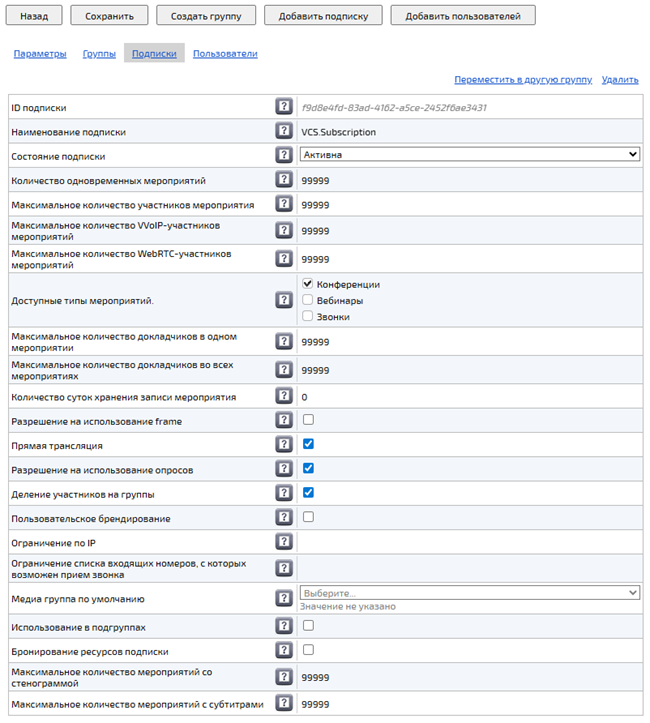This screenshot has width=650, height=723.
Task: Click help icon for Медиа группа по умолчанию
Action: pos(284,599)
